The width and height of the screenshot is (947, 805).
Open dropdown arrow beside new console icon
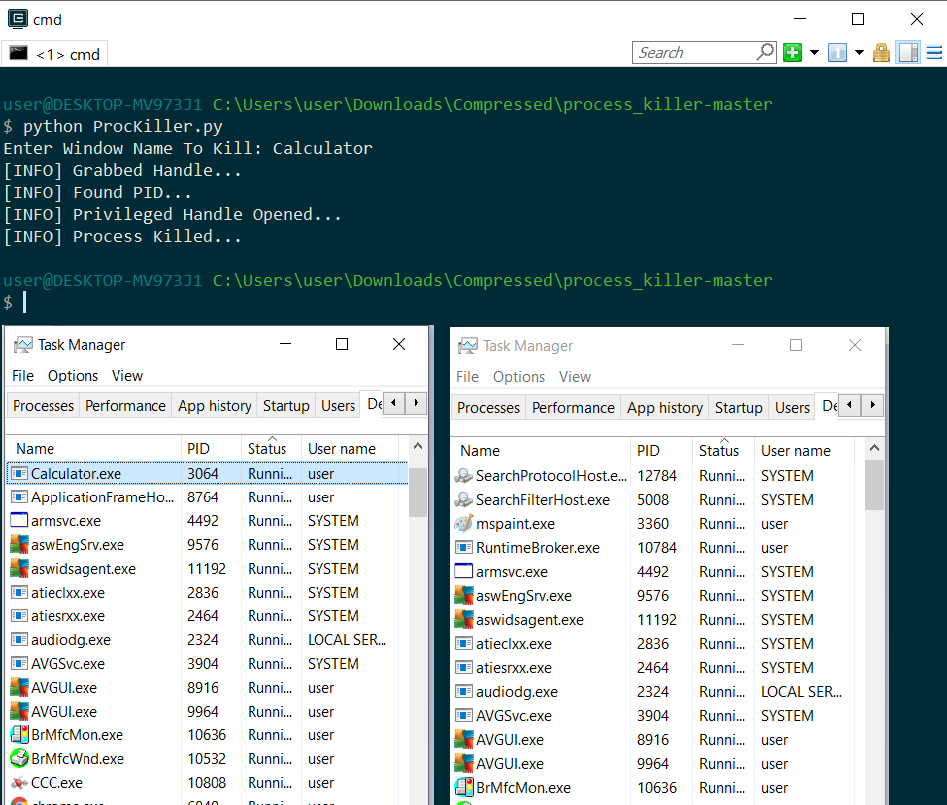[814, 53]
